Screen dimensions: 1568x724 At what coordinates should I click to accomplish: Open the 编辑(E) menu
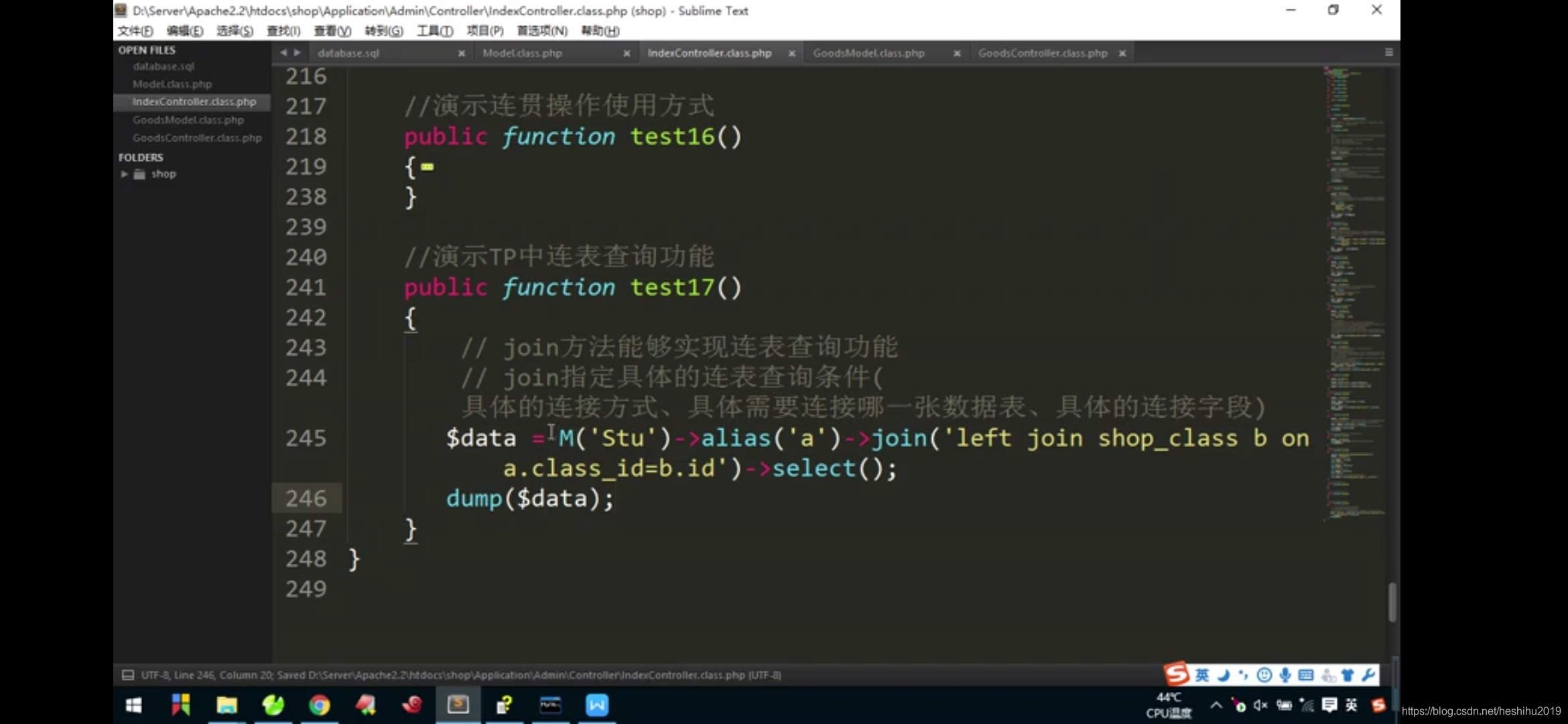click(185, 31)
